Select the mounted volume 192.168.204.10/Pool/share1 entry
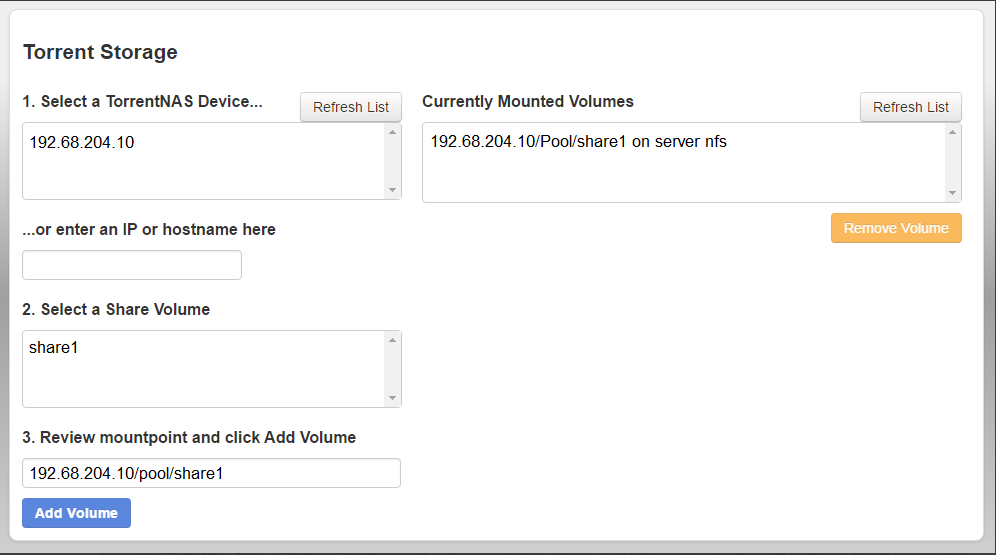 (578, 142)
